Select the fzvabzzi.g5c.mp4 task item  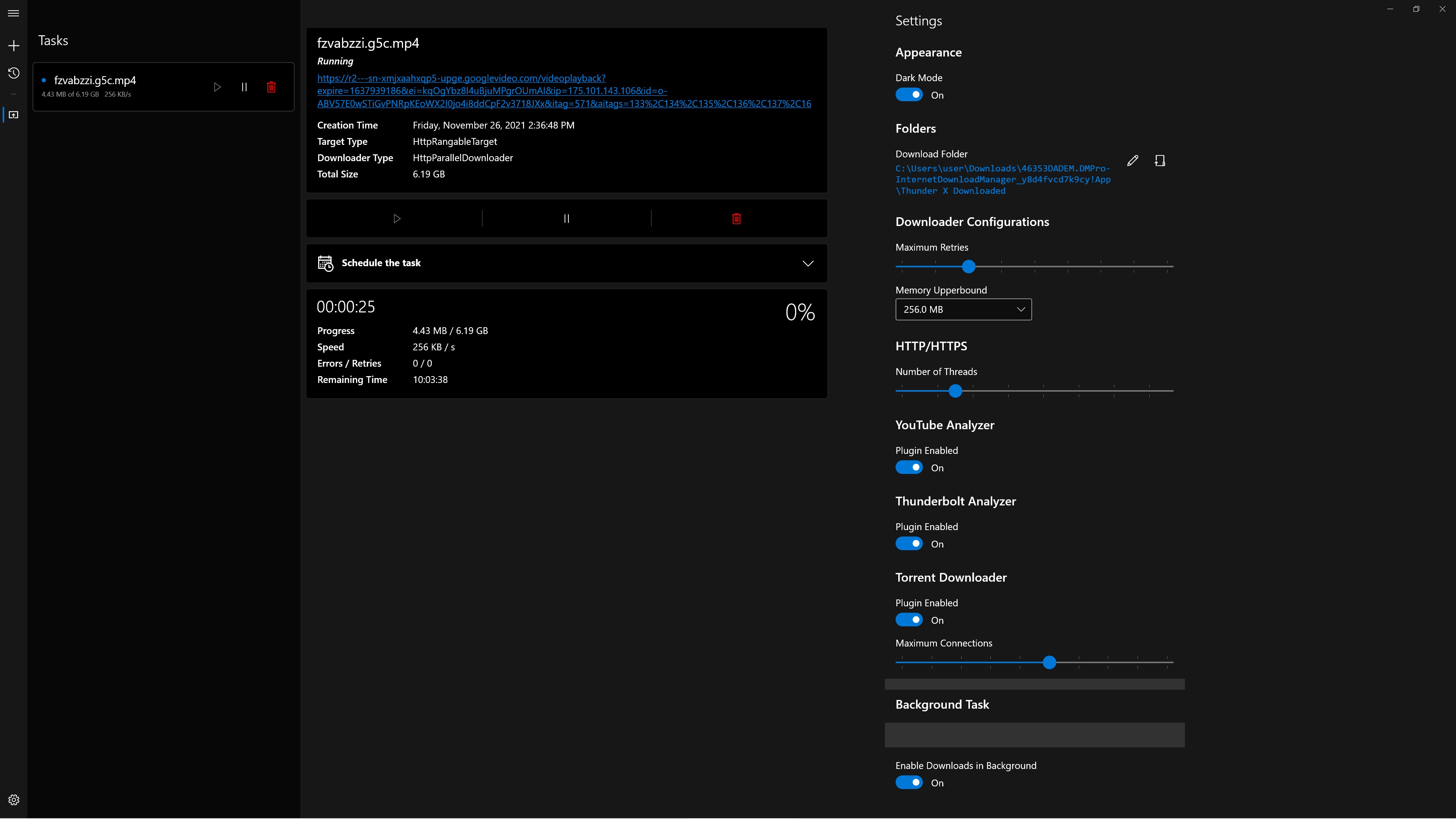[x=163, y=87]
